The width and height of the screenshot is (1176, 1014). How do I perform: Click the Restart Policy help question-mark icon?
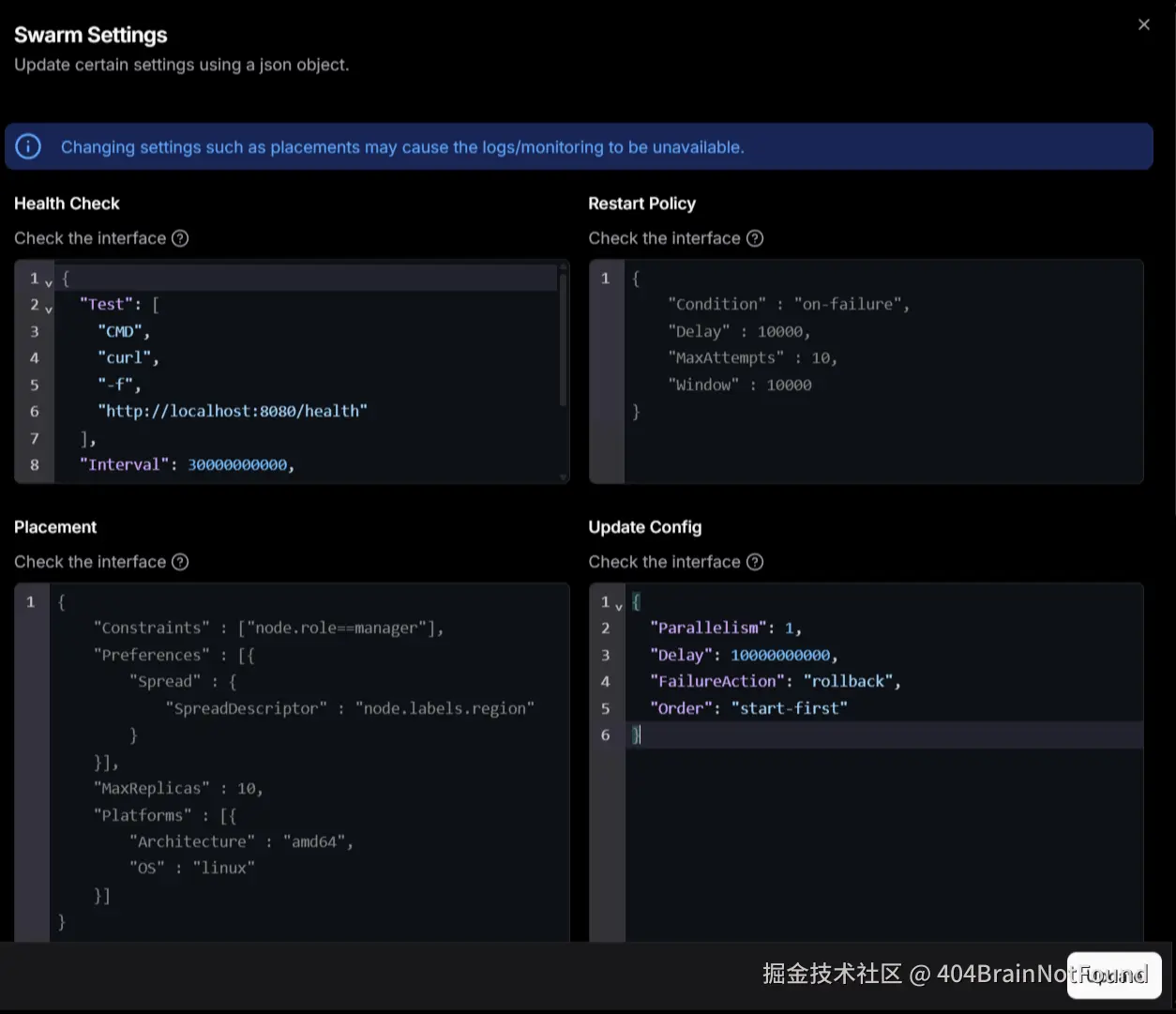pyautogui.click(x=755, y=238)
